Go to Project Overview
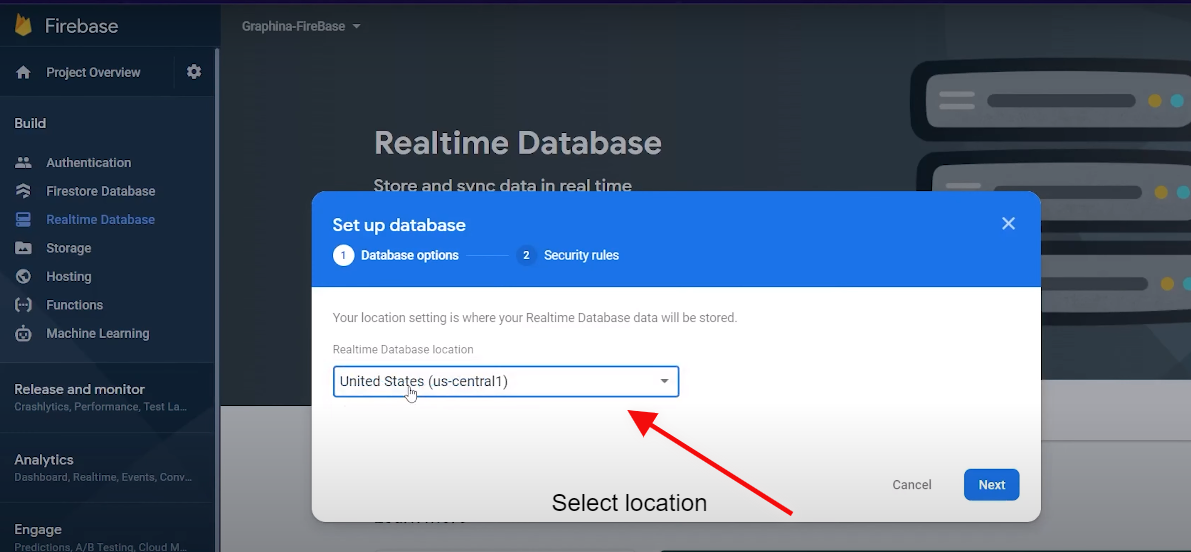The width and height of the screenshot is (1191, 552). click(93, 72)
